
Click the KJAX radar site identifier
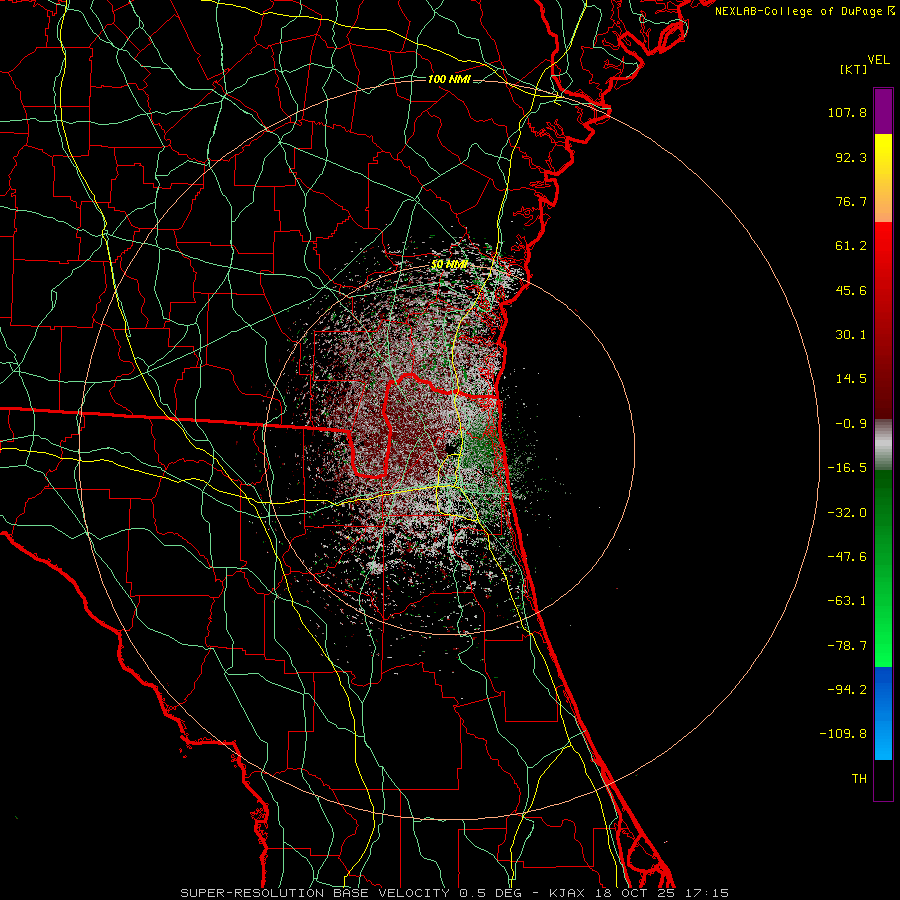tap(566, 893)
